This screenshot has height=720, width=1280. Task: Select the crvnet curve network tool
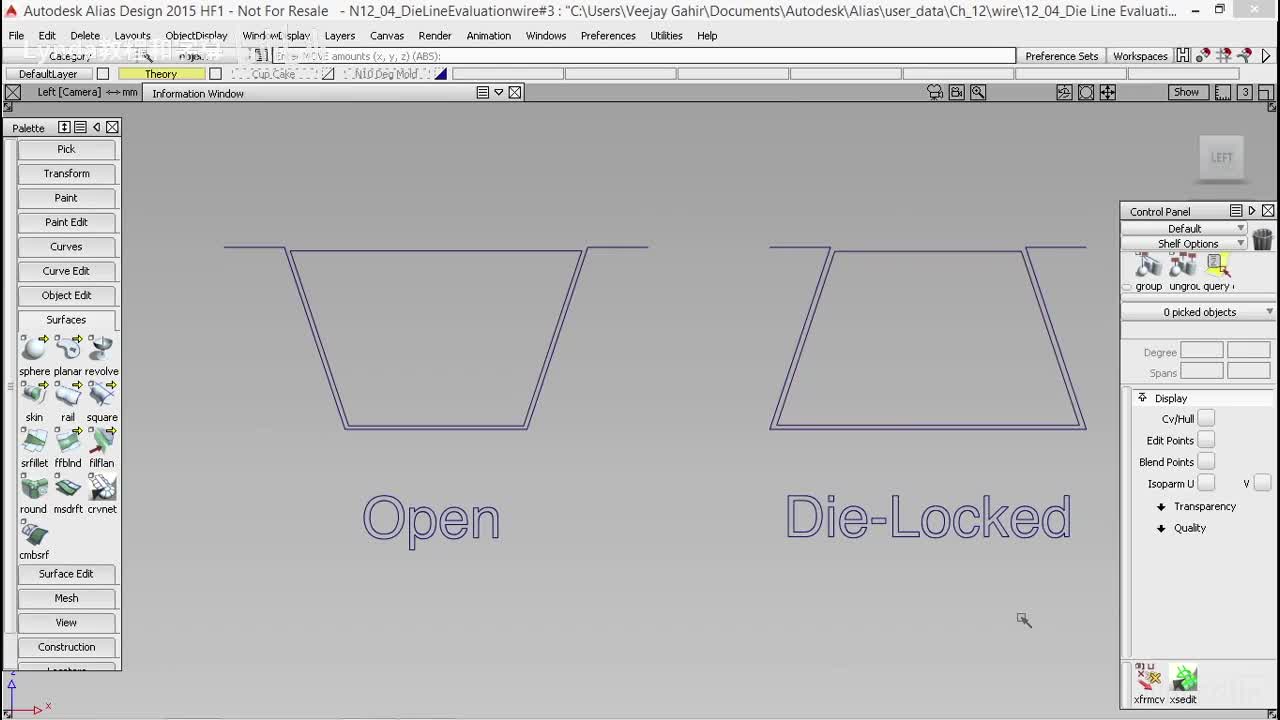[x=102, y=486]
